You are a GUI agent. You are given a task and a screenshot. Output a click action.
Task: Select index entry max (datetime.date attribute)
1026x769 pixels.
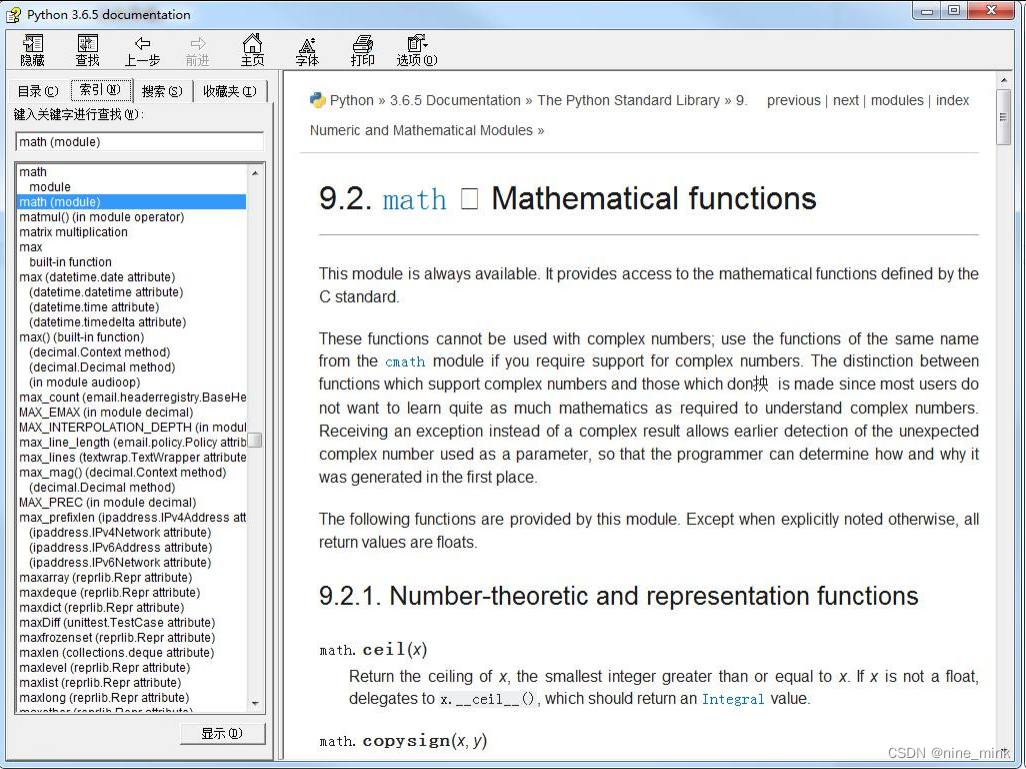(x=97, y=277)
